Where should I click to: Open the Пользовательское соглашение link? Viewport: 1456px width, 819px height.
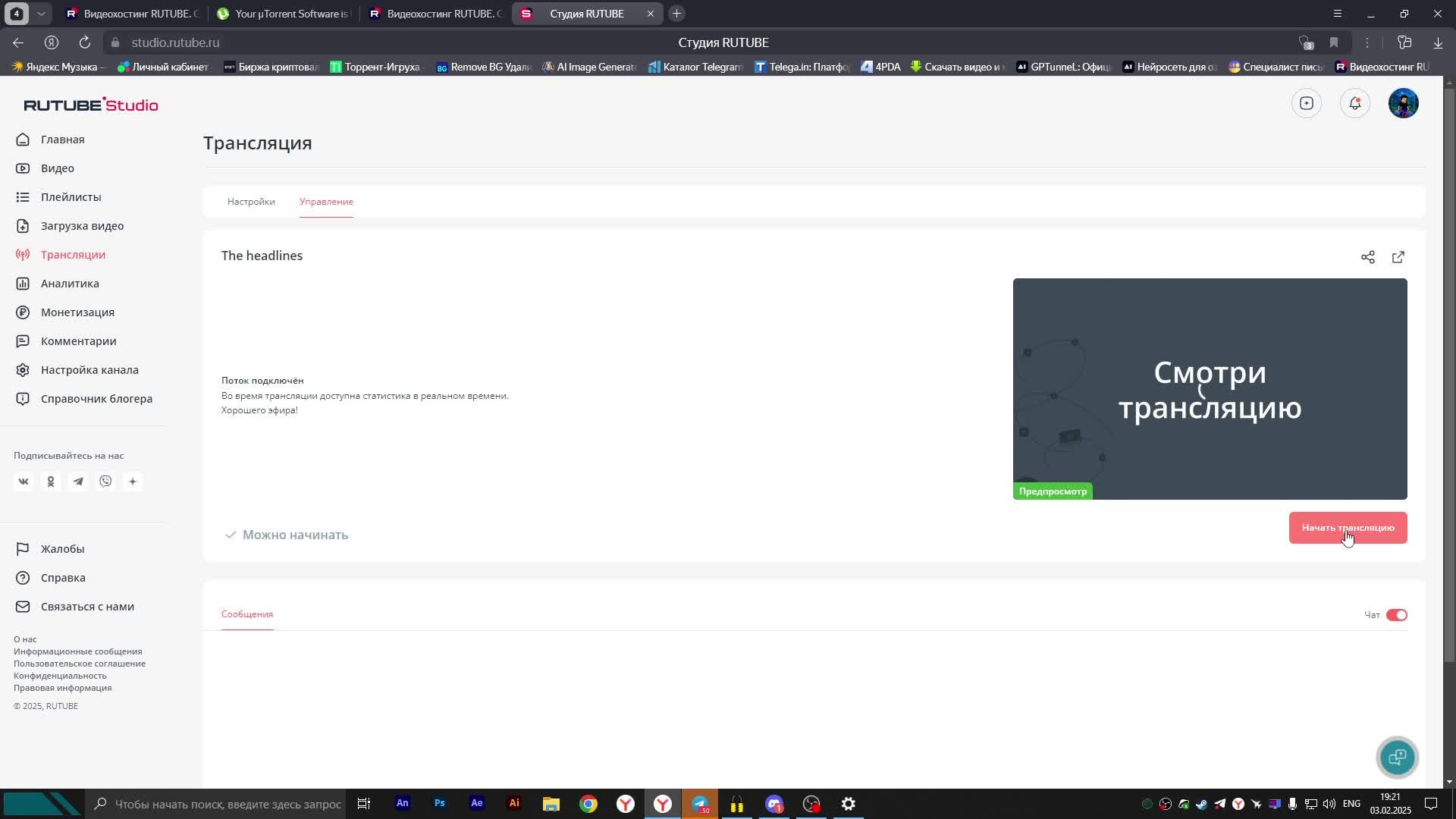80,664
